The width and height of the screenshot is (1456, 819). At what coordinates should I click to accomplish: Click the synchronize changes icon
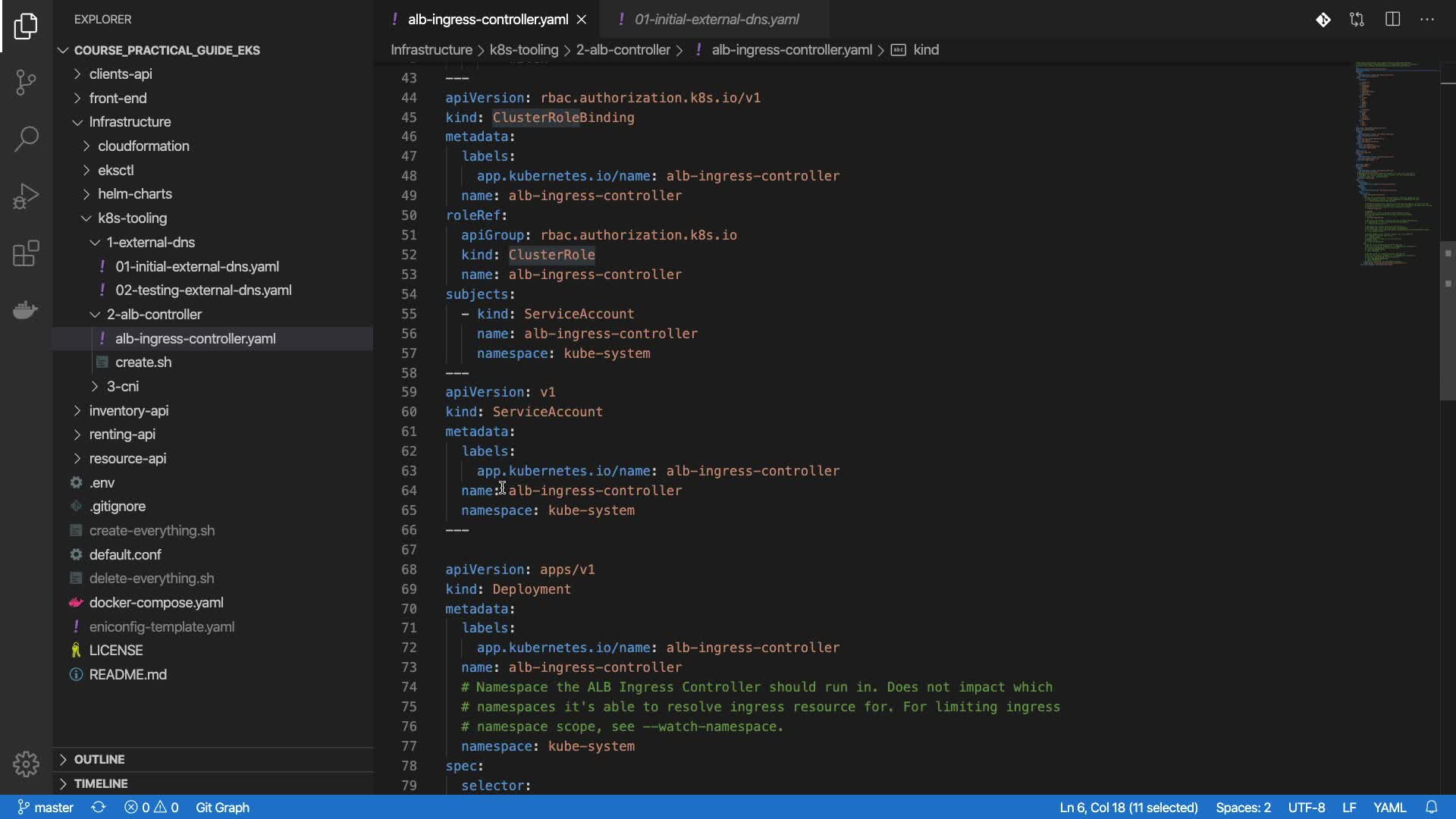pyautogui.click(x=99, y=807)
